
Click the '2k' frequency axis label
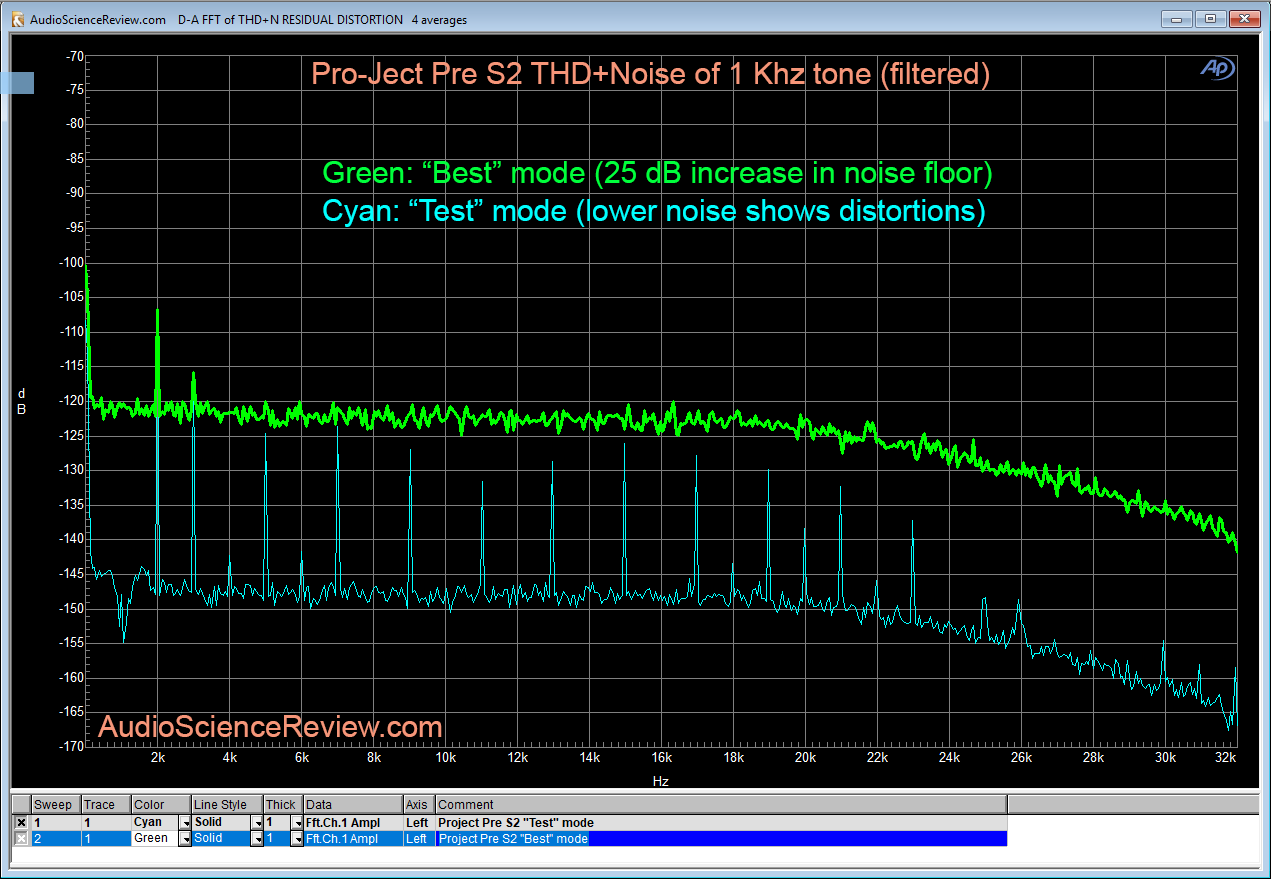pos(157,758)
